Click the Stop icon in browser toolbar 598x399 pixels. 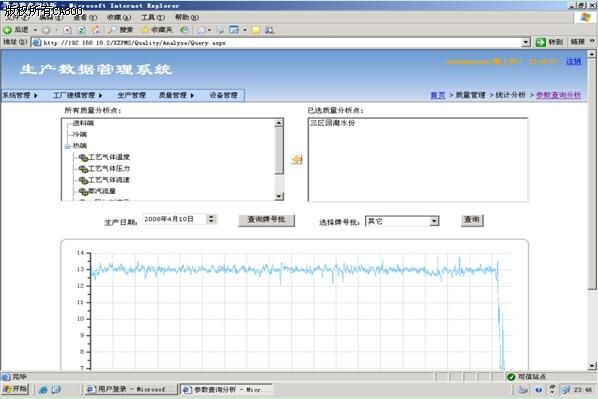(x=68, y=30)
